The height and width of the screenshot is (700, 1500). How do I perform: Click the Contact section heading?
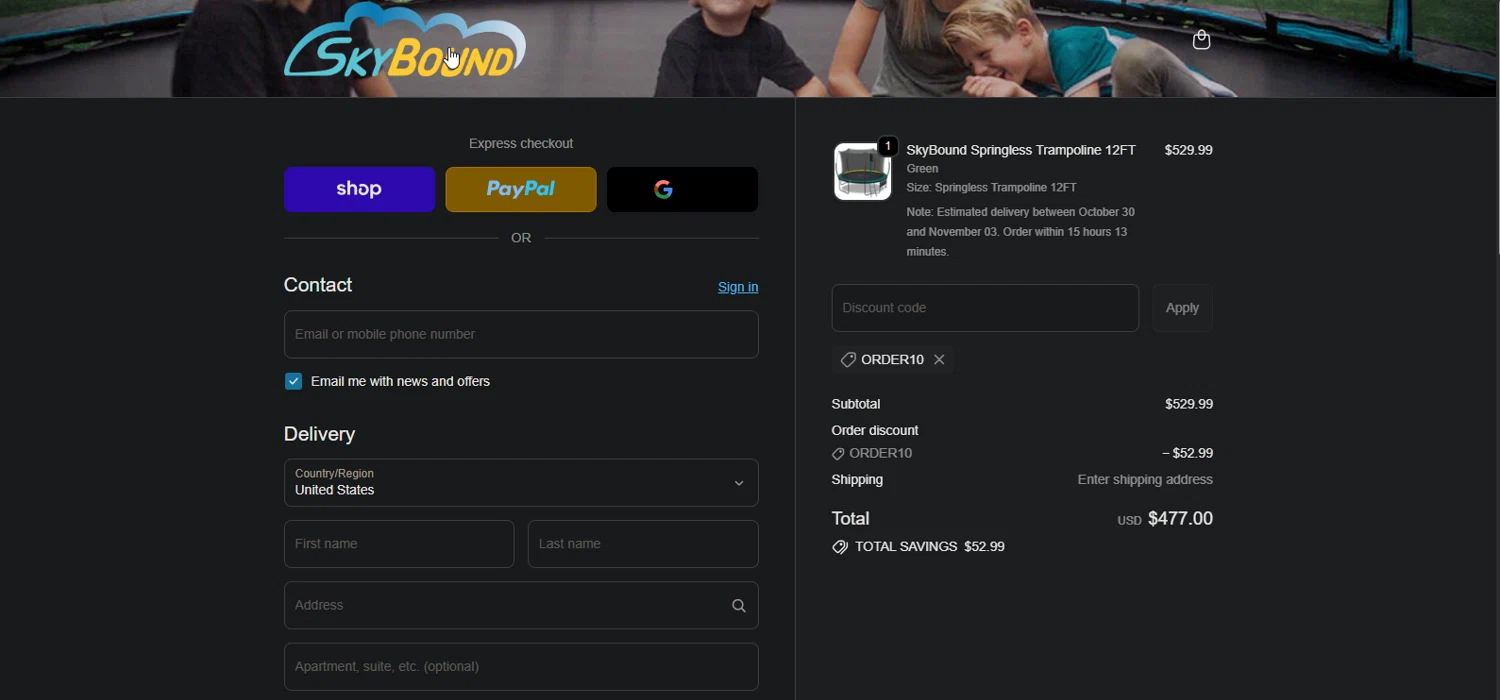pyautogui.click(x=318, y=285)
